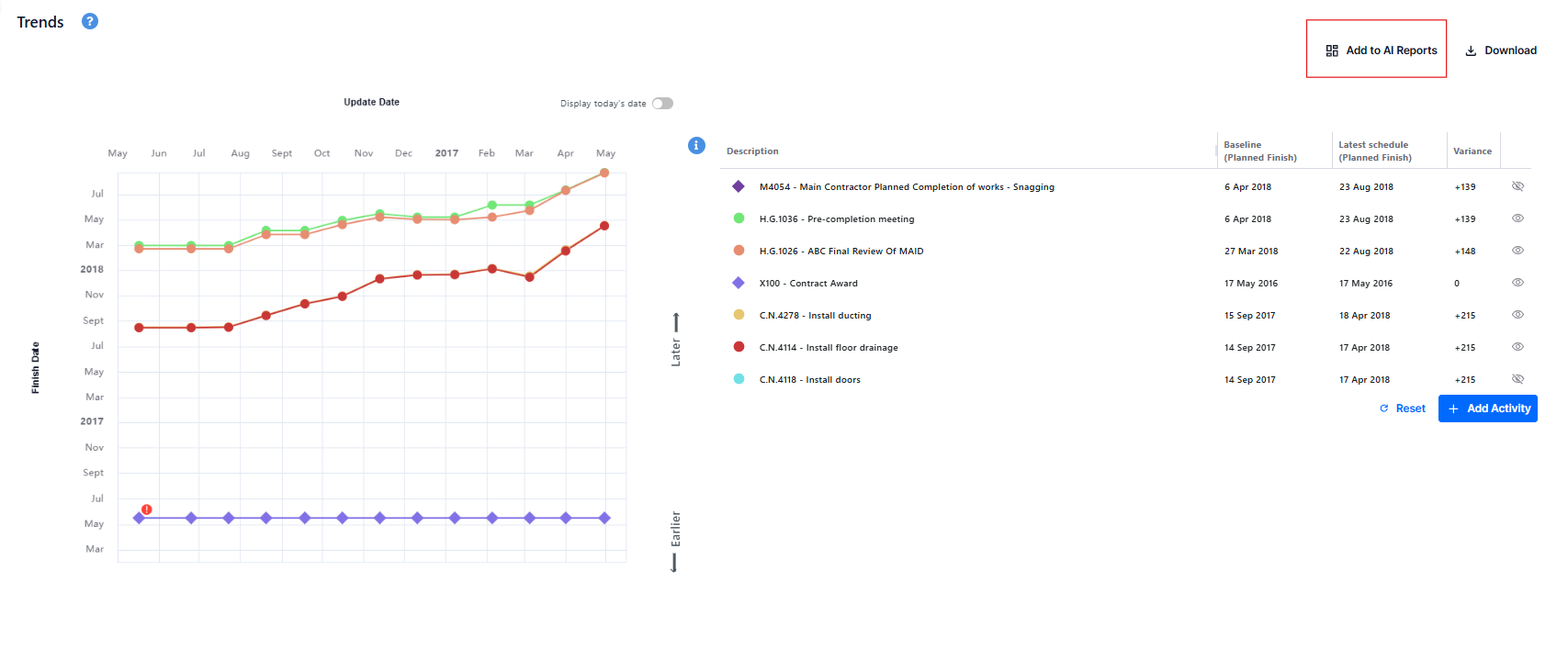Hide the H.G.1036 Pre-completion meeting line
Image resolution: width=1568 pixels, height=649 pixels.
(1517, 218)
